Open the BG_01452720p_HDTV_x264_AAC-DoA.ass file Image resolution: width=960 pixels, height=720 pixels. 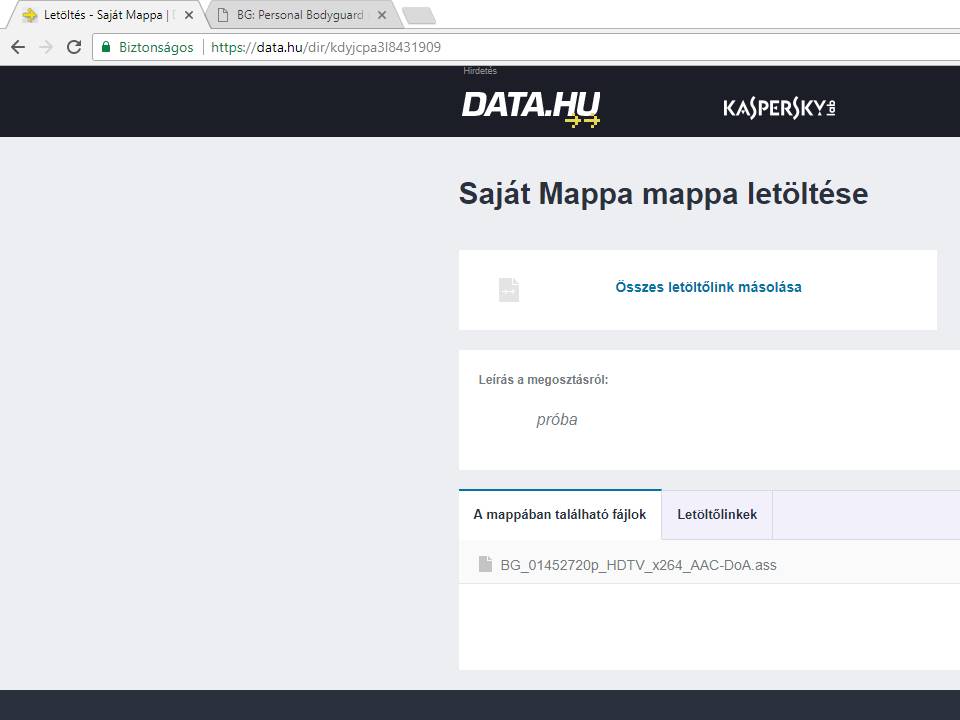tap(638, 565)
